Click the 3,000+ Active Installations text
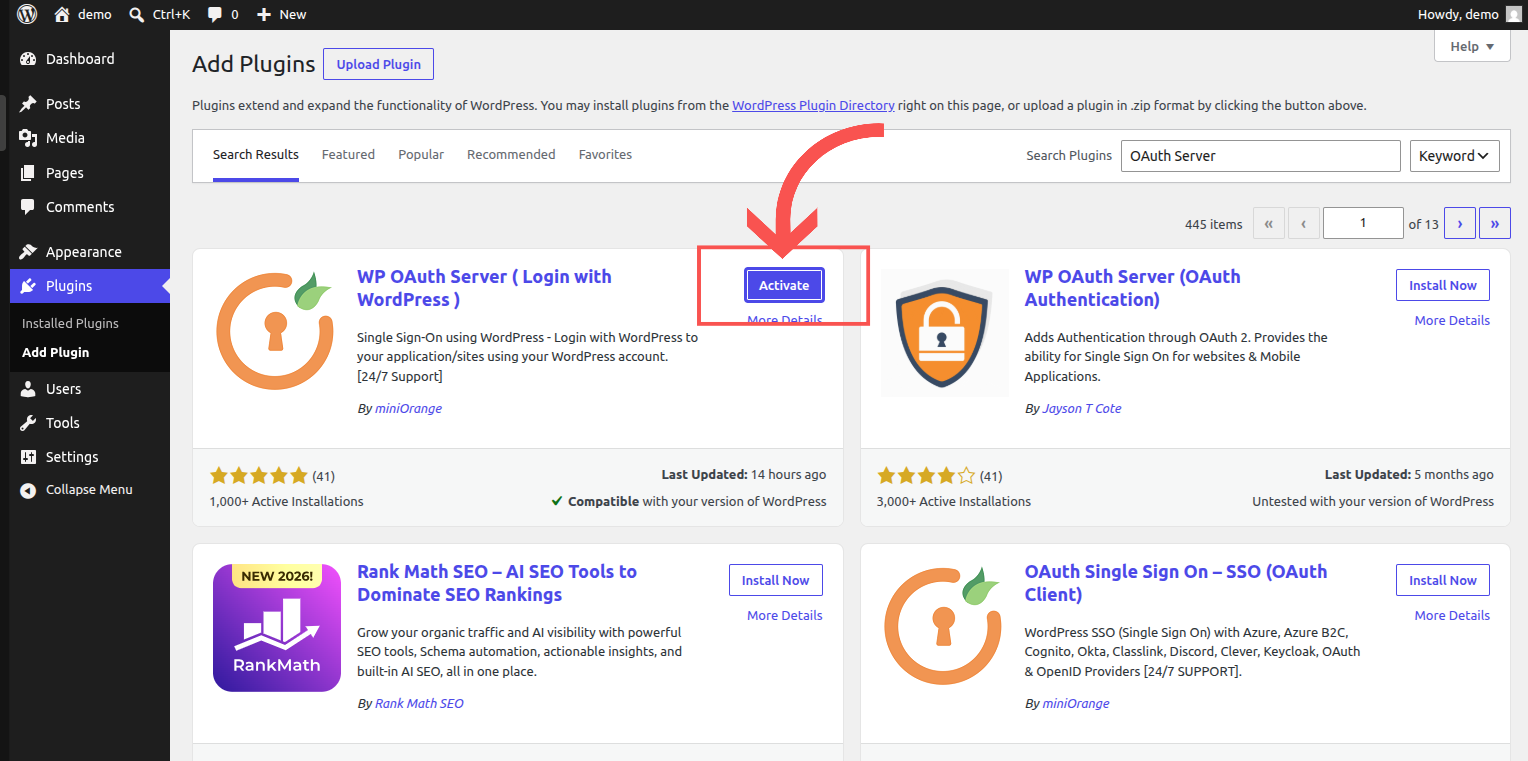Viewport: 1528px width, 761px height. 954,501
